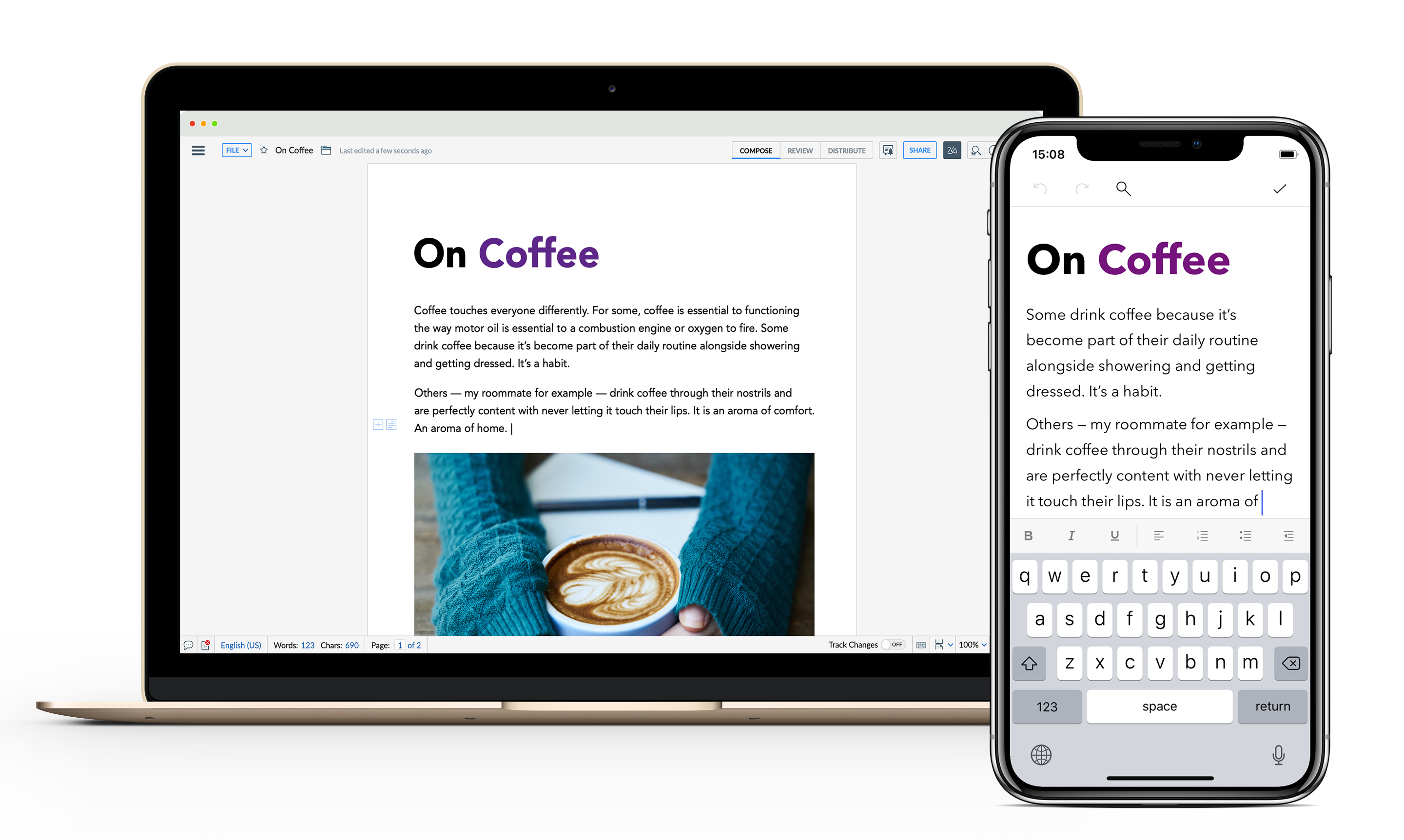Expand the 123 keyboard number mode

click(1048, 707)
